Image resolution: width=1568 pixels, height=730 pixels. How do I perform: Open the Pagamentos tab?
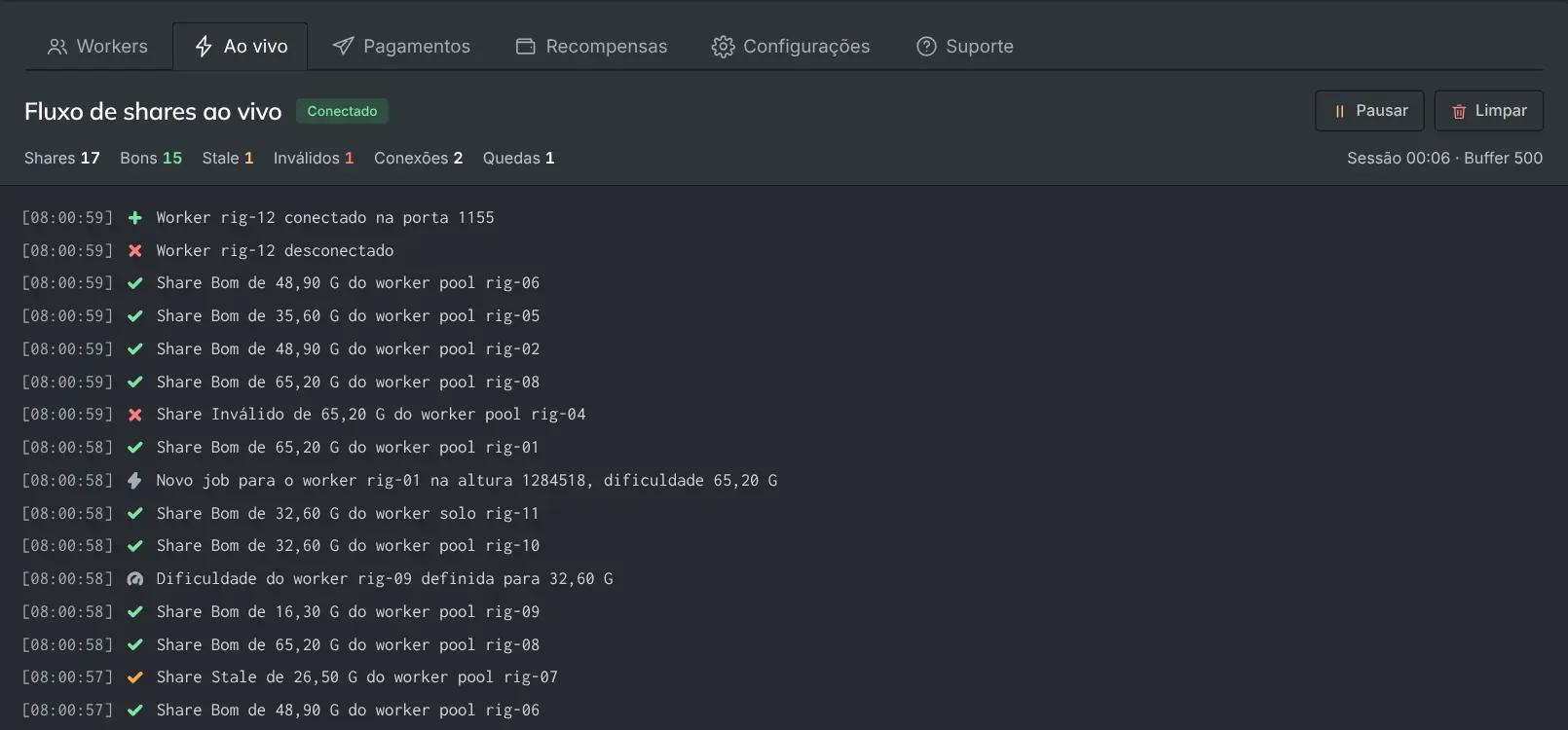(x=400, y=47)
